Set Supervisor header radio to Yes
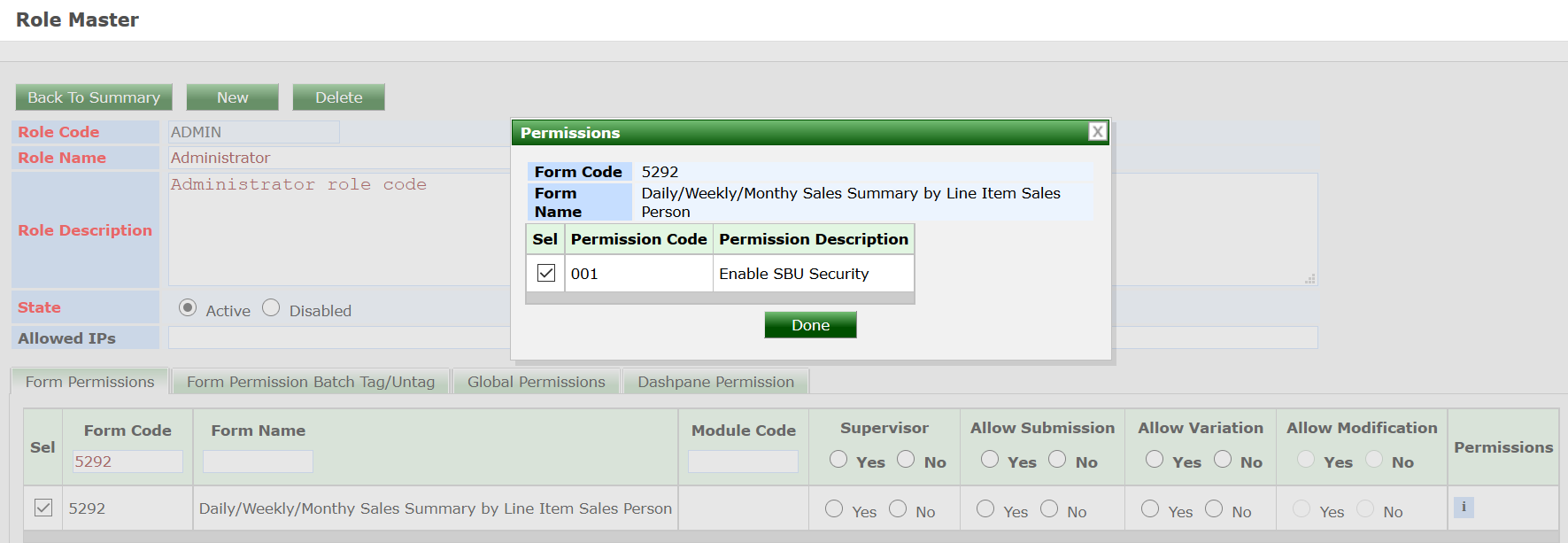Screen dimensions: 1568x543 (x=838, y=459)
